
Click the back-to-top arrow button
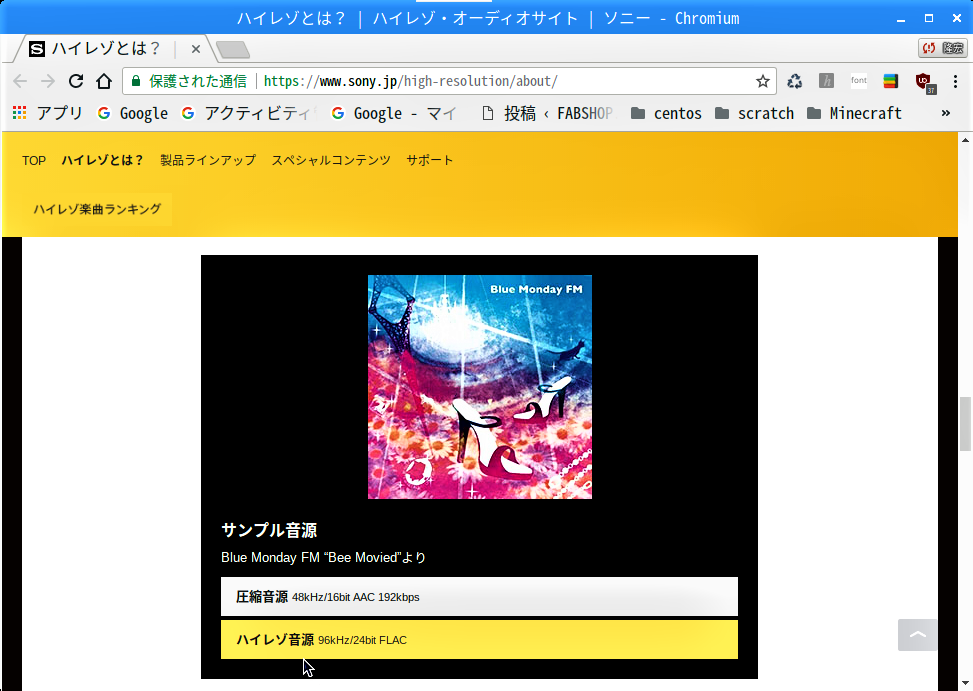(918, 635)
